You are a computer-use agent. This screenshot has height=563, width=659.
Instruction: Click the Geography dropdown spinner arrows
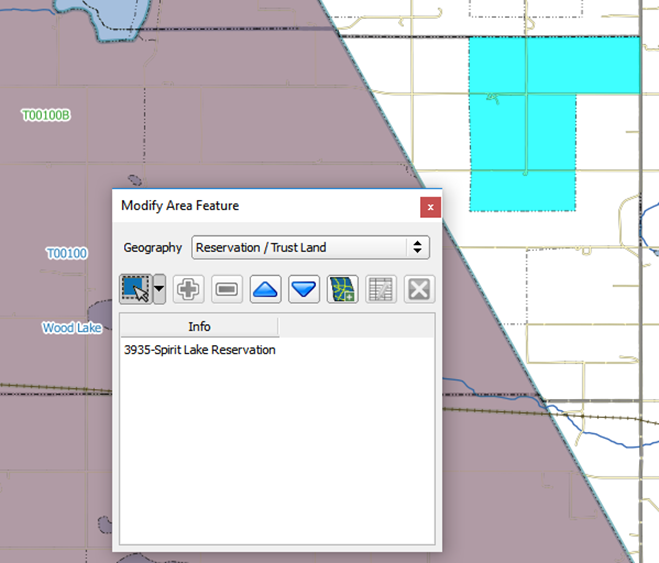(x=417, y=247)
